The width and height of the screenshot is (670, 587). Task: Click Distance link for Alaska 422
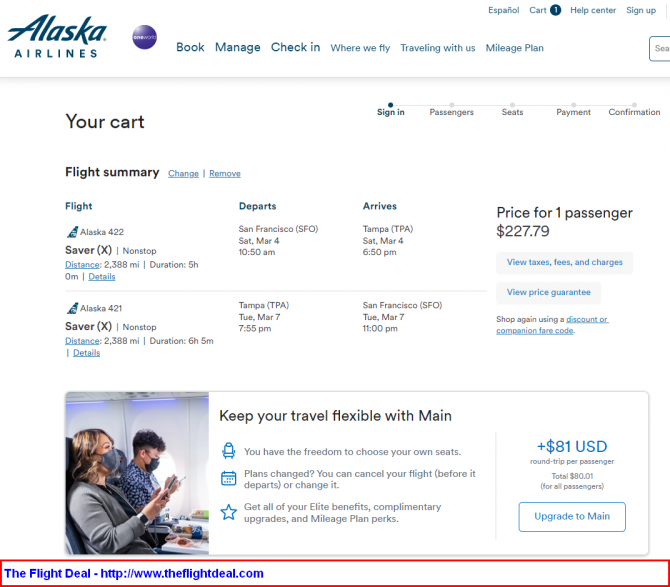point(82,265)
